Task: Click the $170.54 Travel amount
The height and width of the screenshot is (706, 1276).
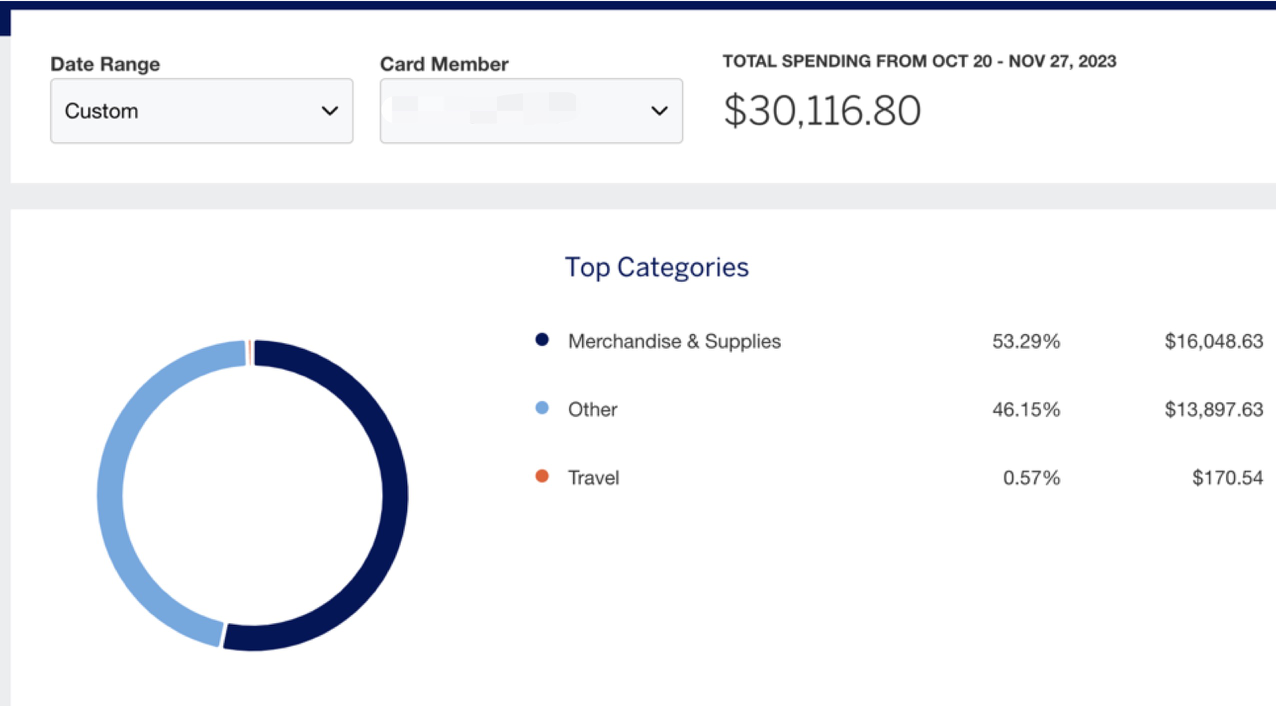Action: pos(1227,478)
